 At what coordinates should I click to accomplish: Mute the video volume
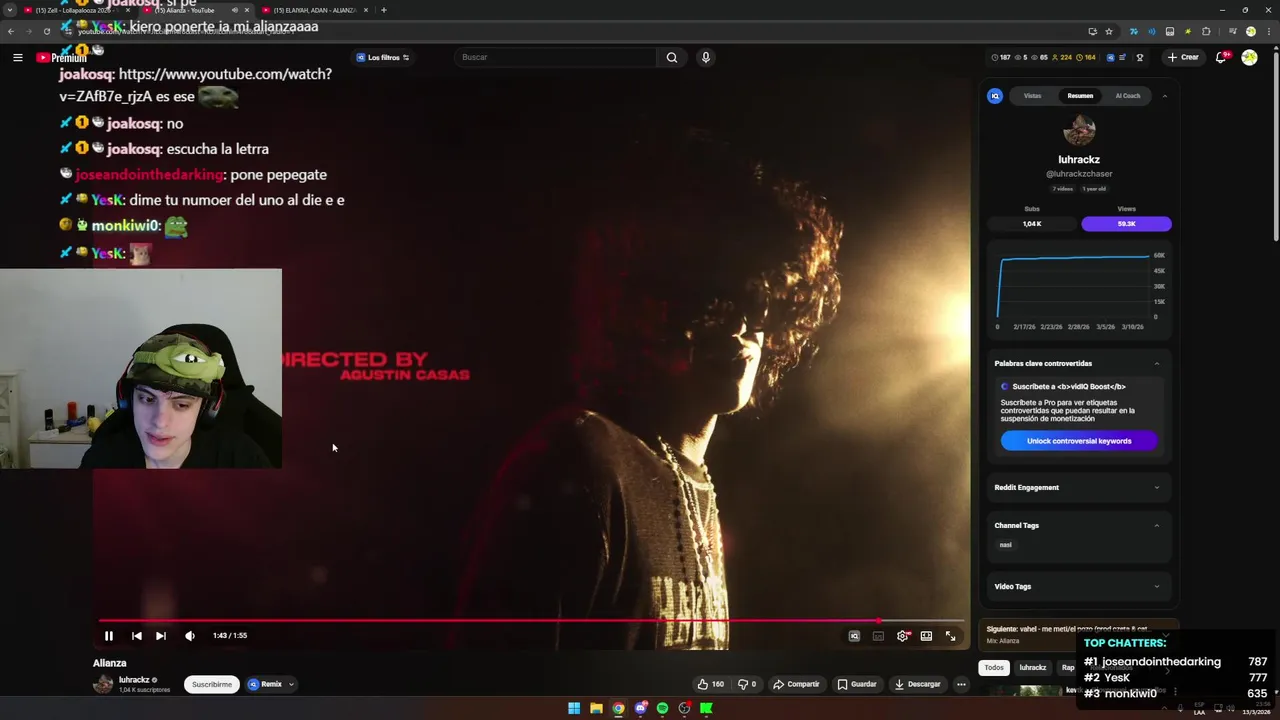tap(190, 635)
